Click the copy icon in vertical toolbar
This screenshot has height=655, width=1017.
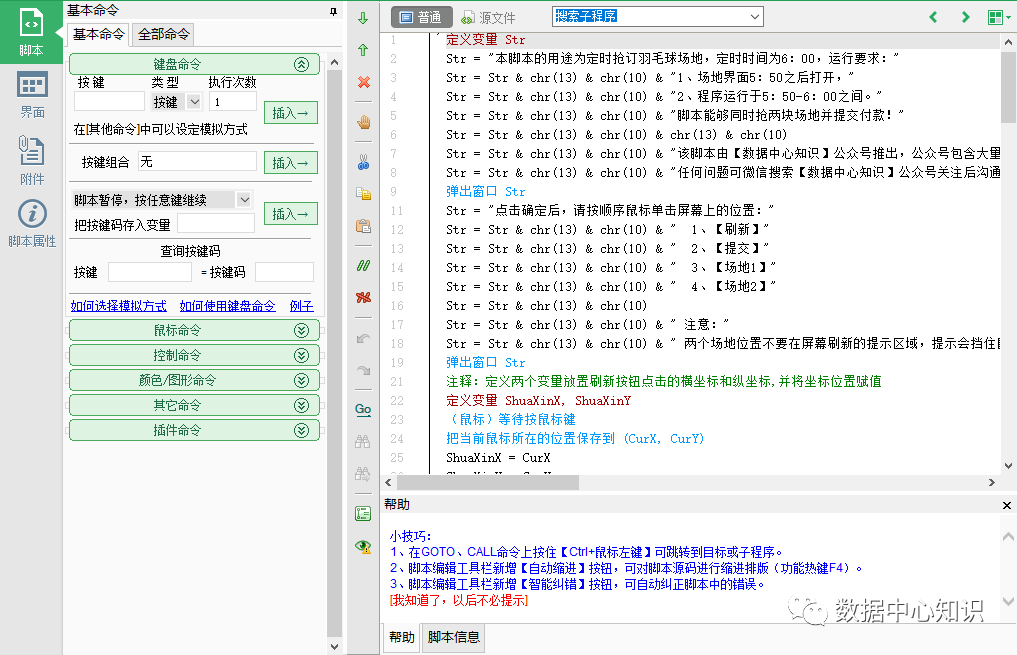pos(363,193)
